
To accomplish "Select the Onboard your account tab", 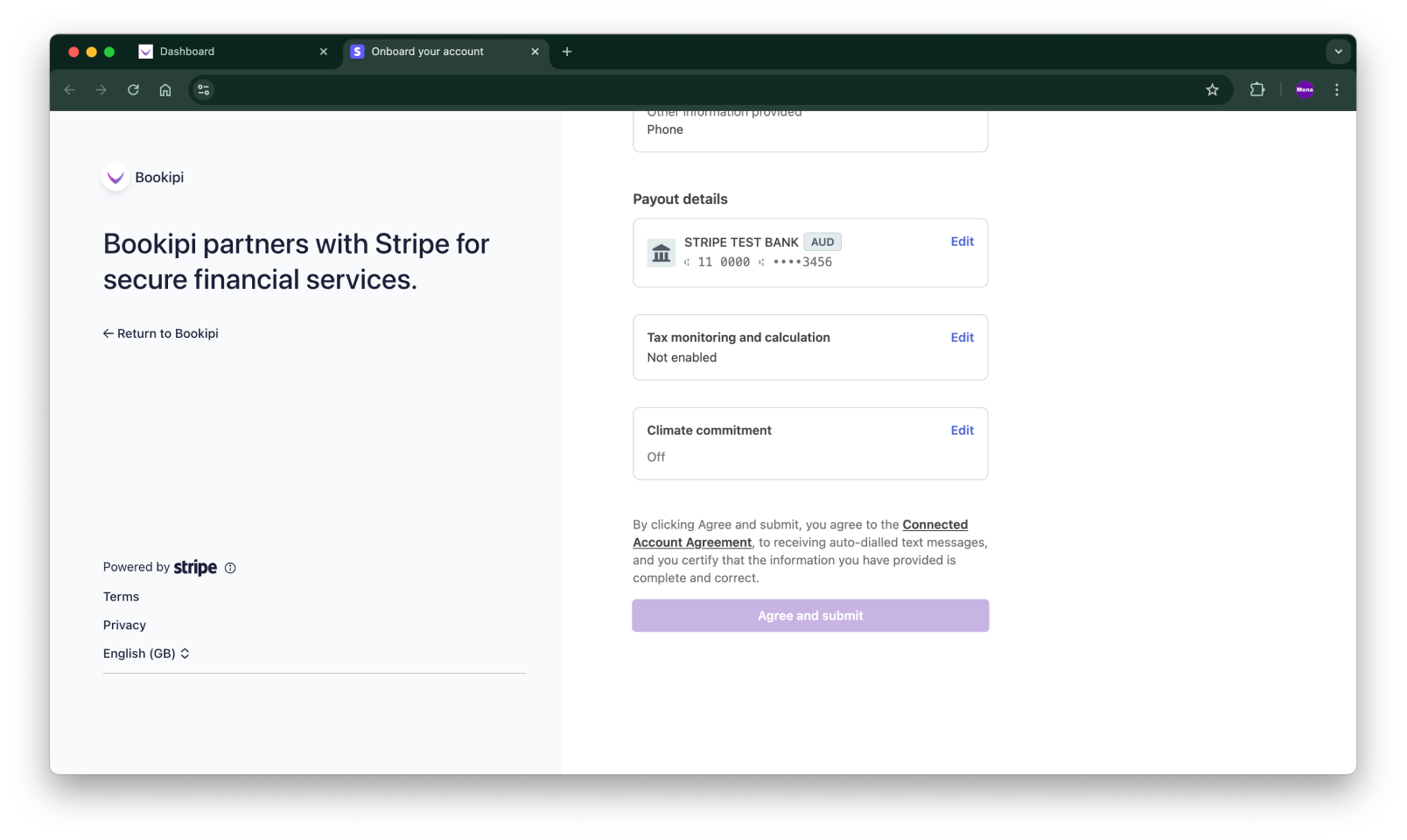I will click(429, 52).
